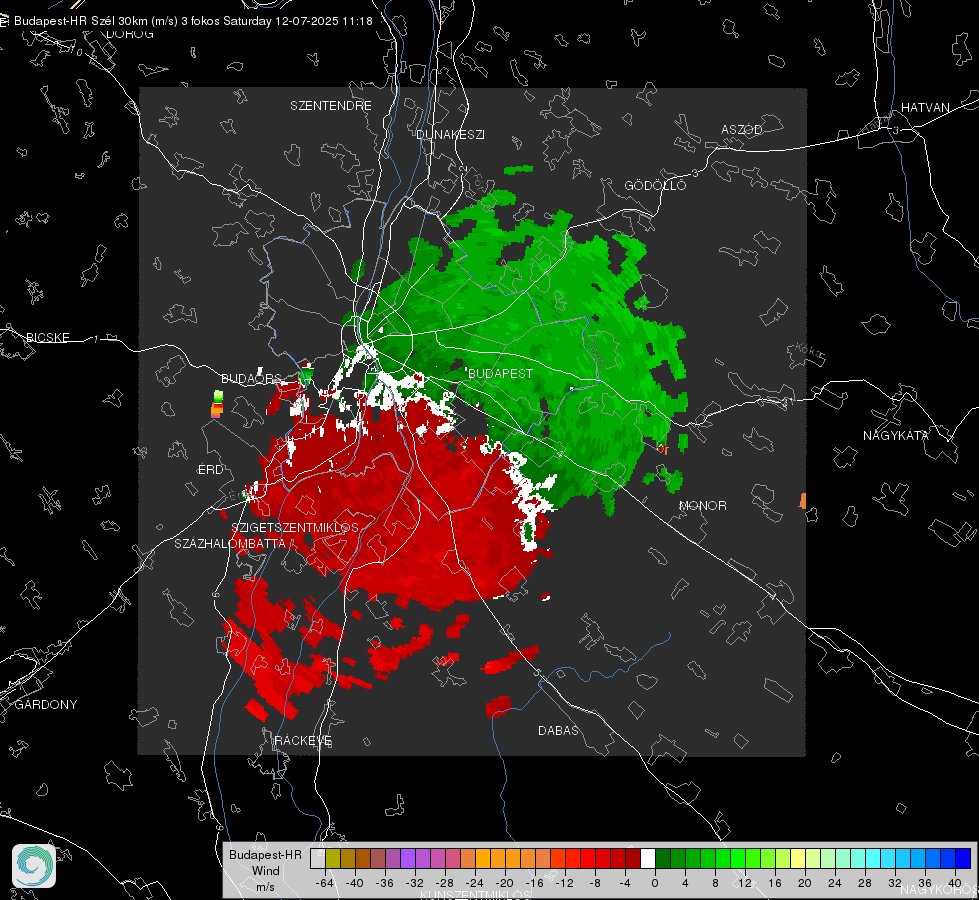This screenshot has width=979, height=900.
Task: Click the SZÁZHALOMBATTA map label
Action: (230, 543)
